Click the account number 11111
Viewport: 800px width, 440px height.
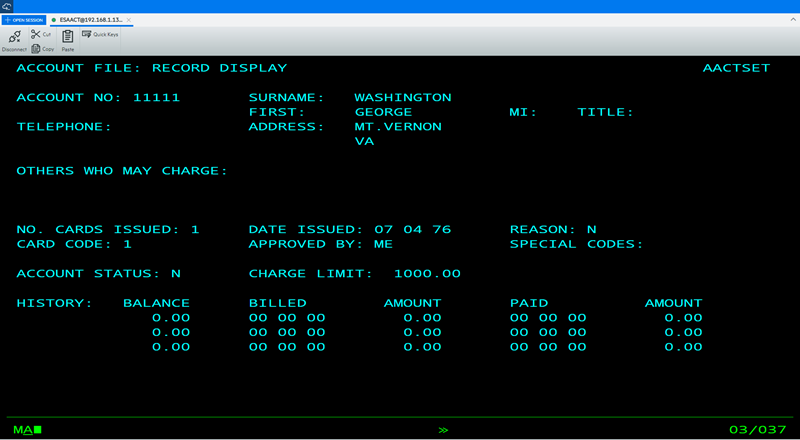click(157, 97)
